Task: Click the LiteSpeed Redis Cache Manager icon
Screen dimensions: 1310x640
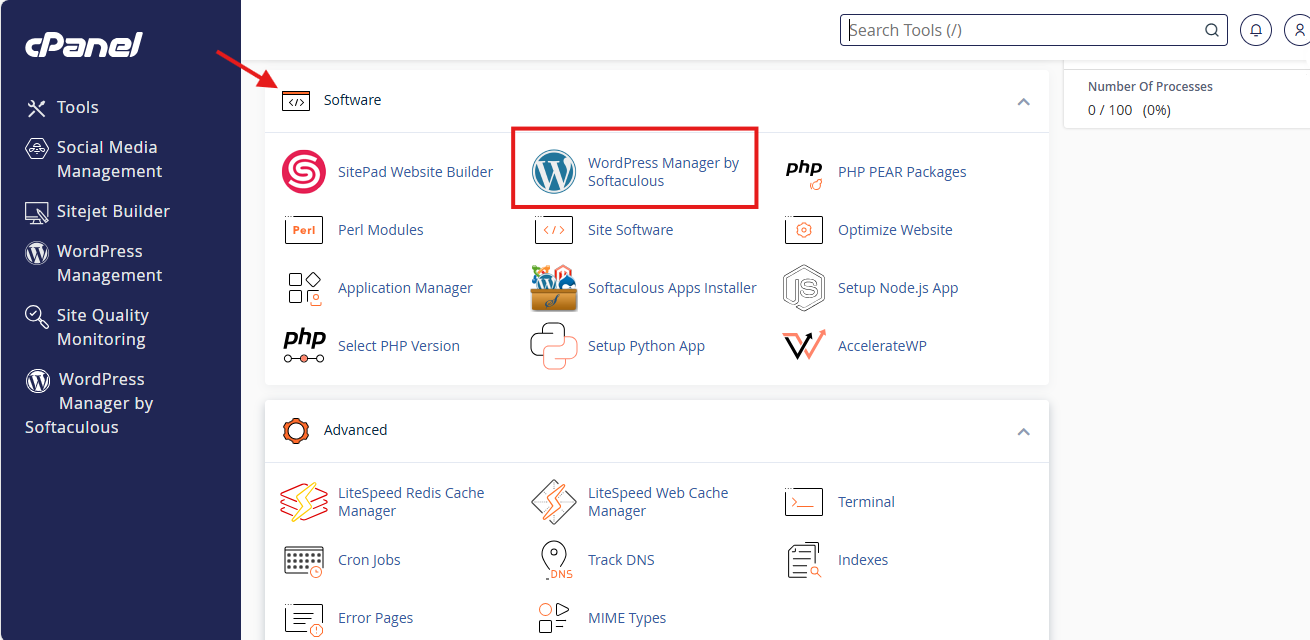Action: [x=303, y=502]
